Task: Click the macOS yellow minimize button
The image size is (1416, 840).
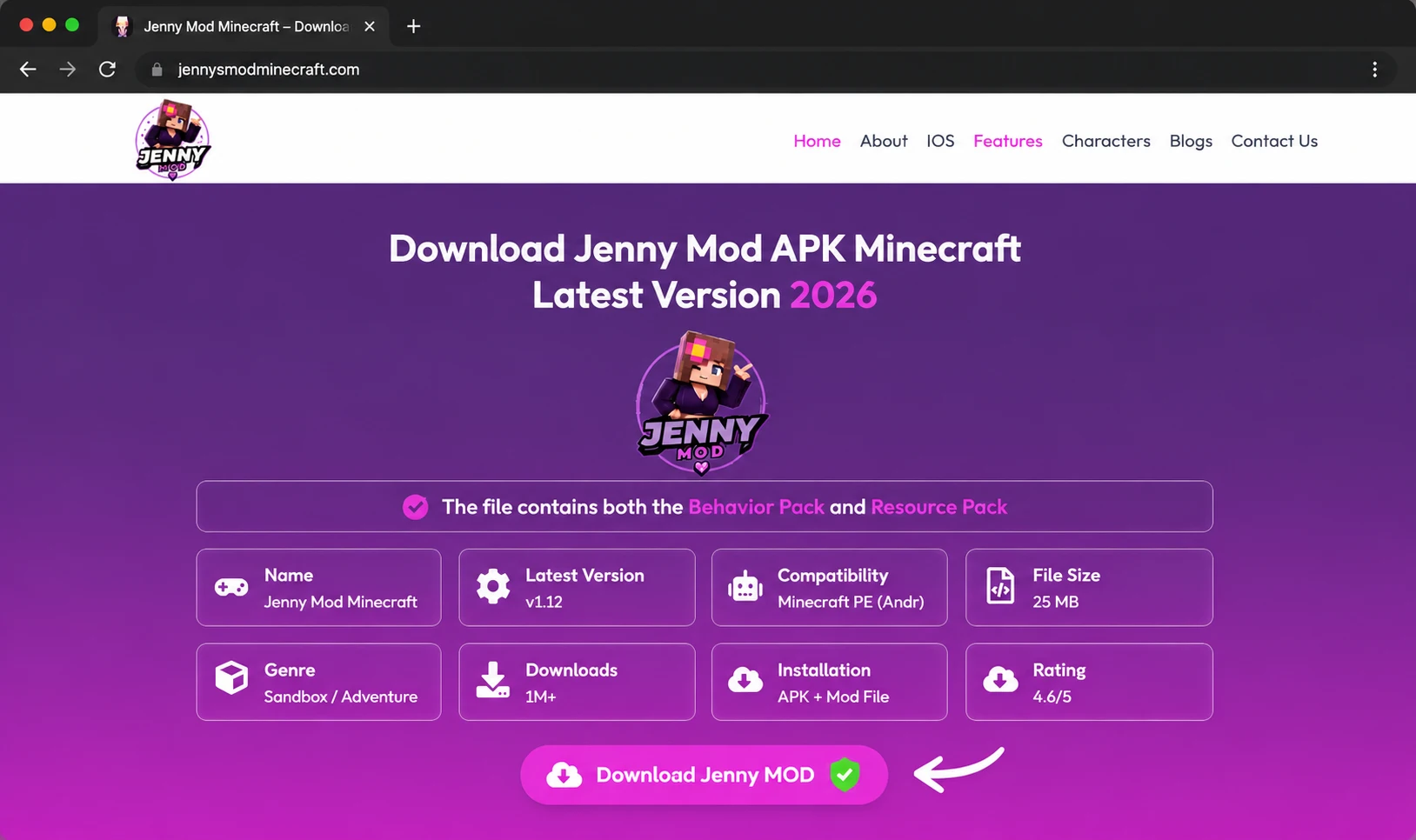Action: pos(49,25)
